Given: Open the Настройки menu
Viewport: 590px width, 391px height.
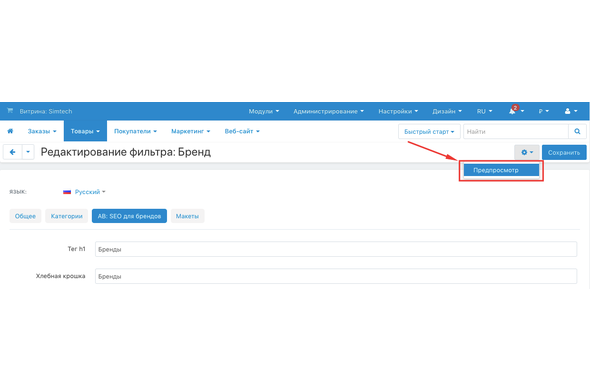Looking at the screenshot, I should pyautogui.click(x=398, y=111).
